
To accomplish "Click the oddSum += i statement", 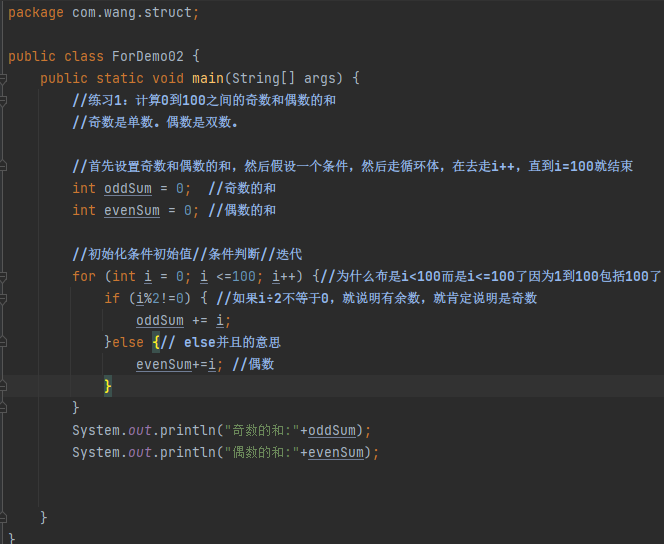I will tap(183, 320).
